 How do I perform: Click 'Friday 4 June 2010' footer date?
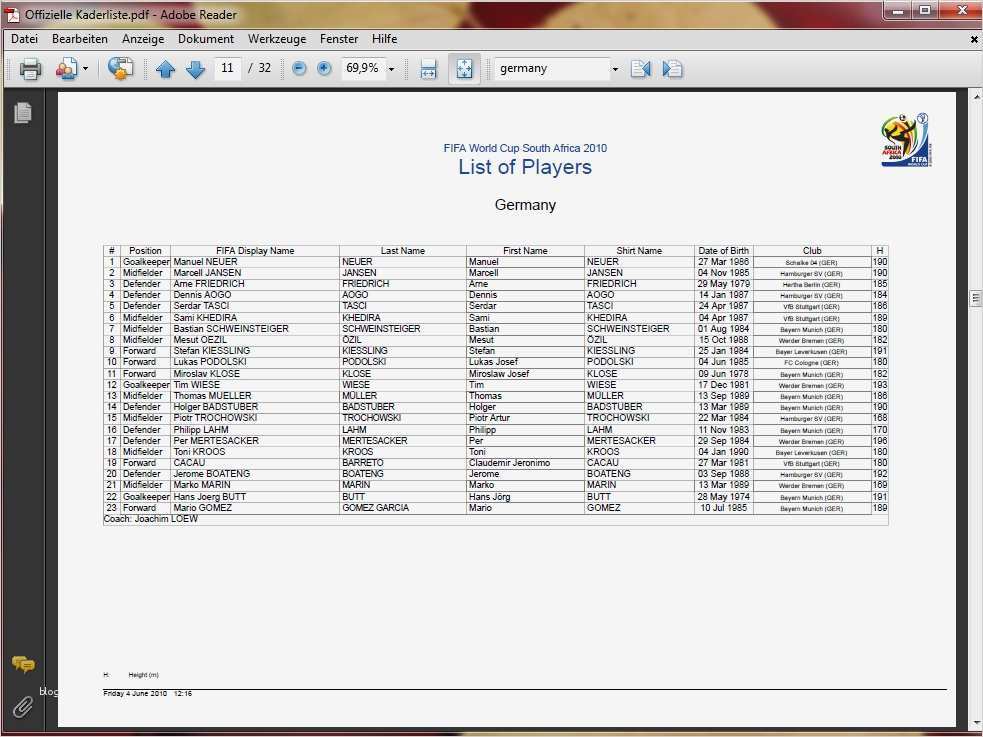[x=135, y=694]
